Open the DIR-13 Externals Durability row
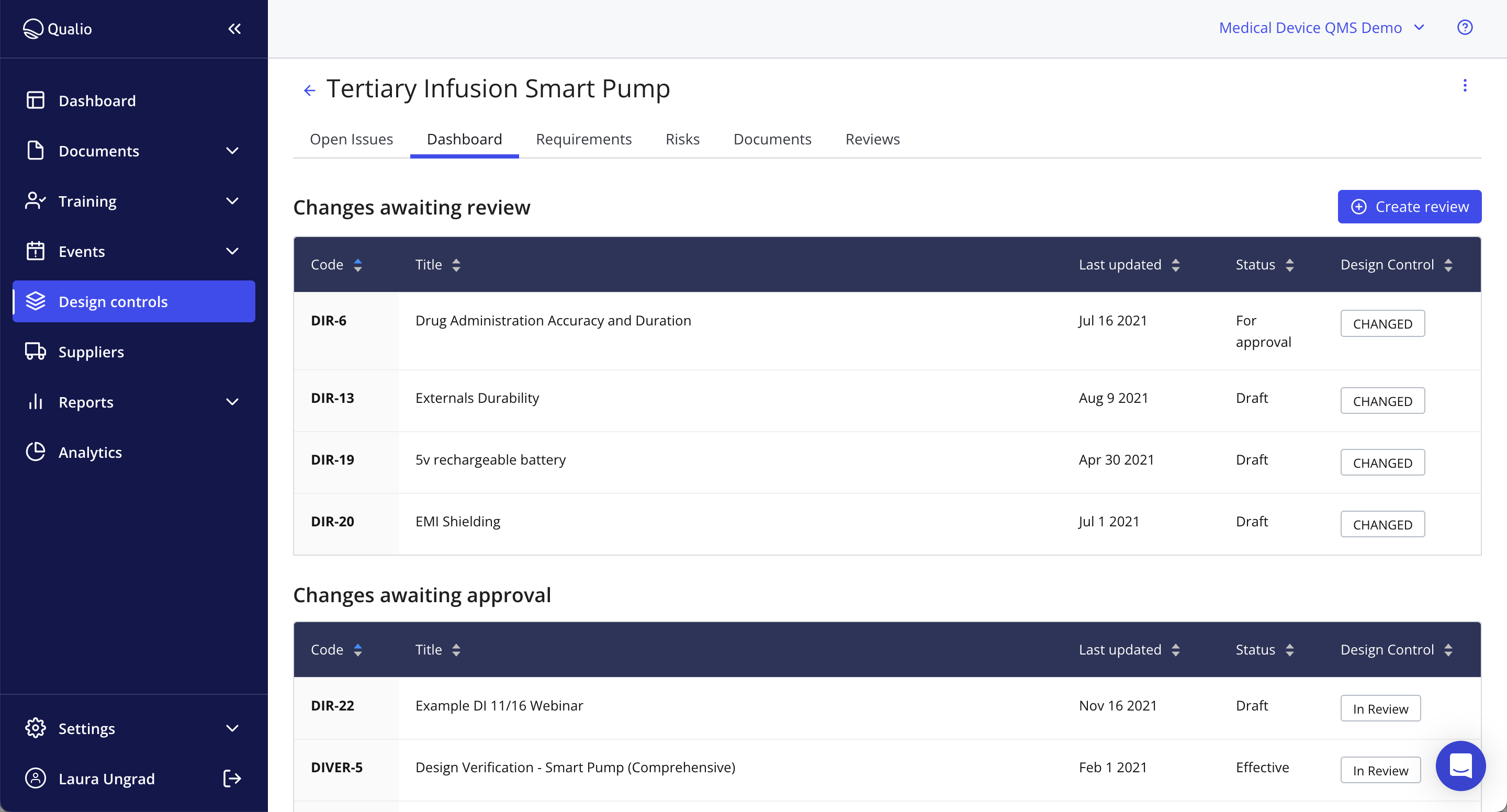The image size is (1507, 812). tap(477, 398)
